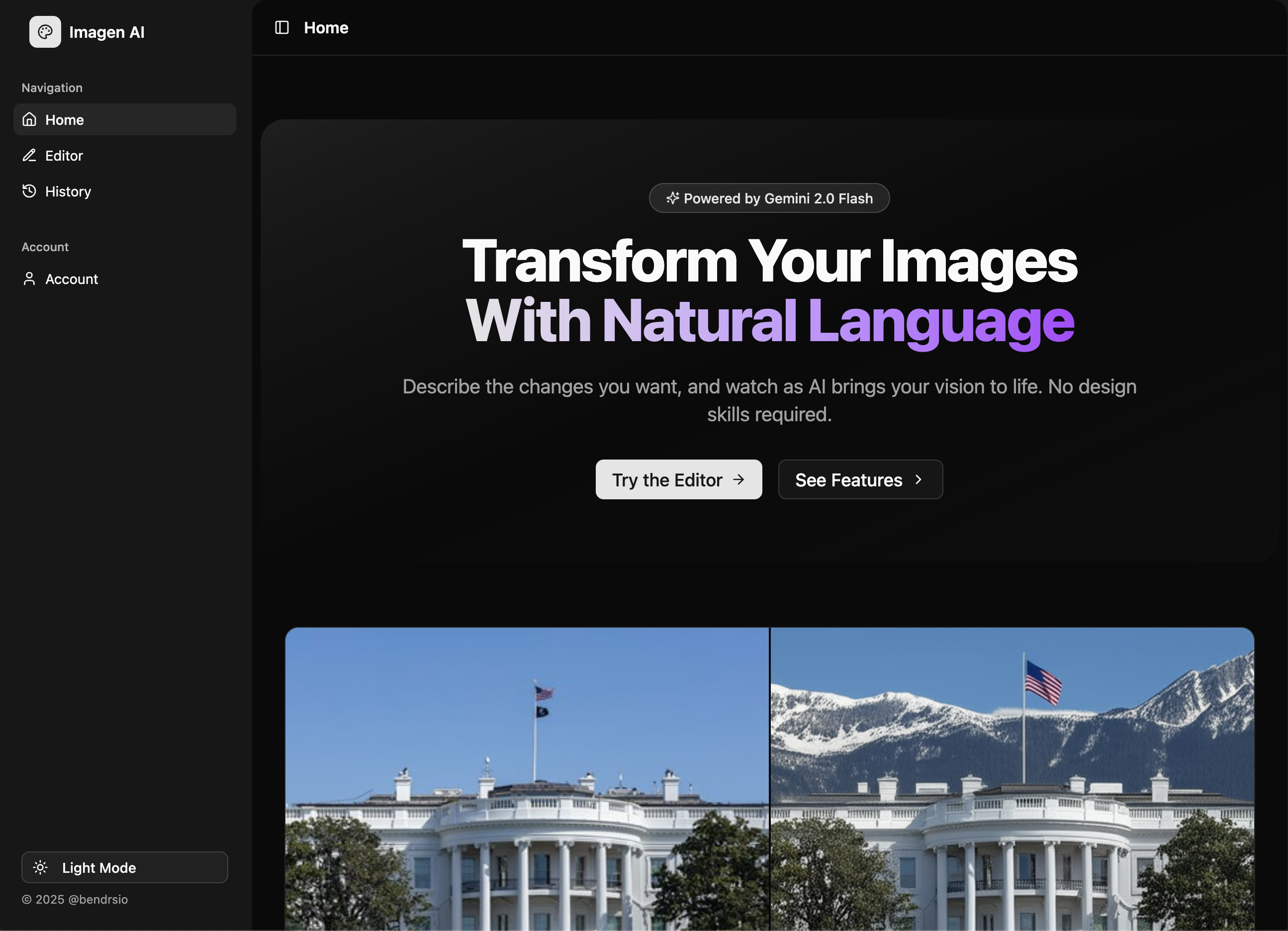Viewport: 1288px width, 931px height.
Task: Switch to Light Mode
Action: [124, 867]
